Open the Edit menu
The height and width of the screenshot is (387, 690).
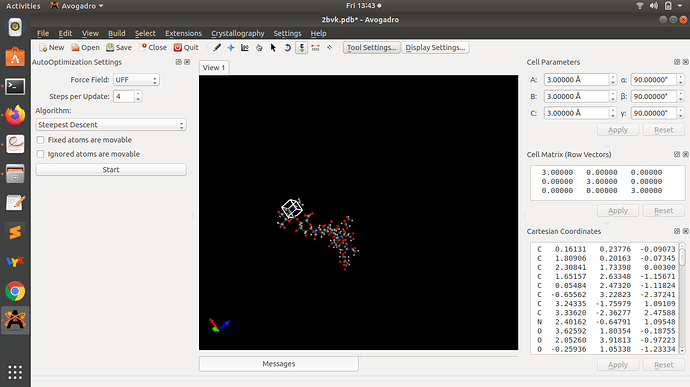click(x=65, y=33)
